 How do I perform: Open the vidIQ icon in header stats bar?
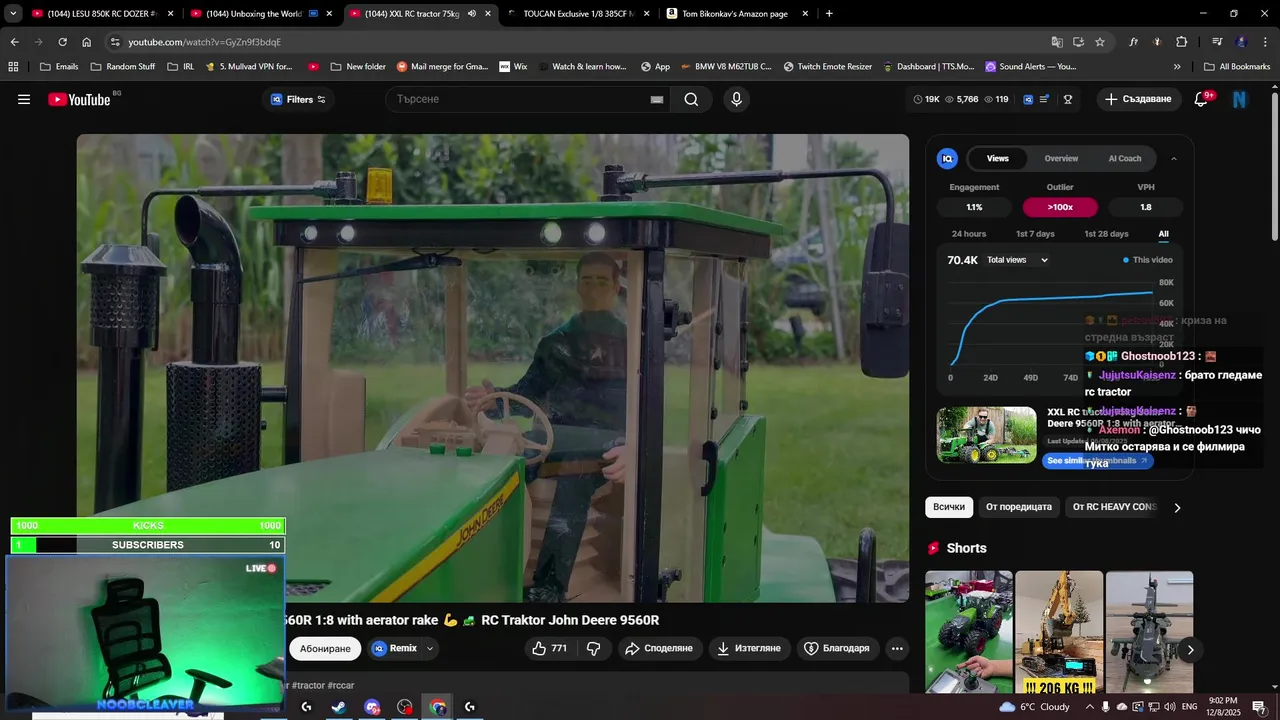pos(1028,99)
